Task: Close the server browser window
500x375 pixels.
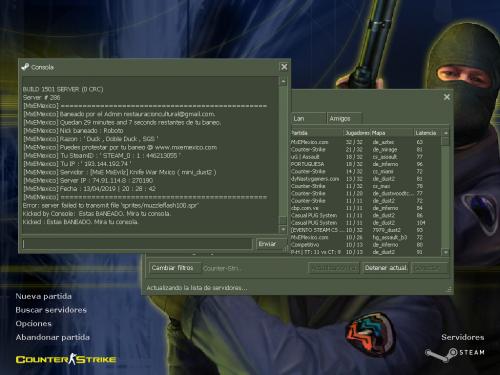Action: (447, 97)
